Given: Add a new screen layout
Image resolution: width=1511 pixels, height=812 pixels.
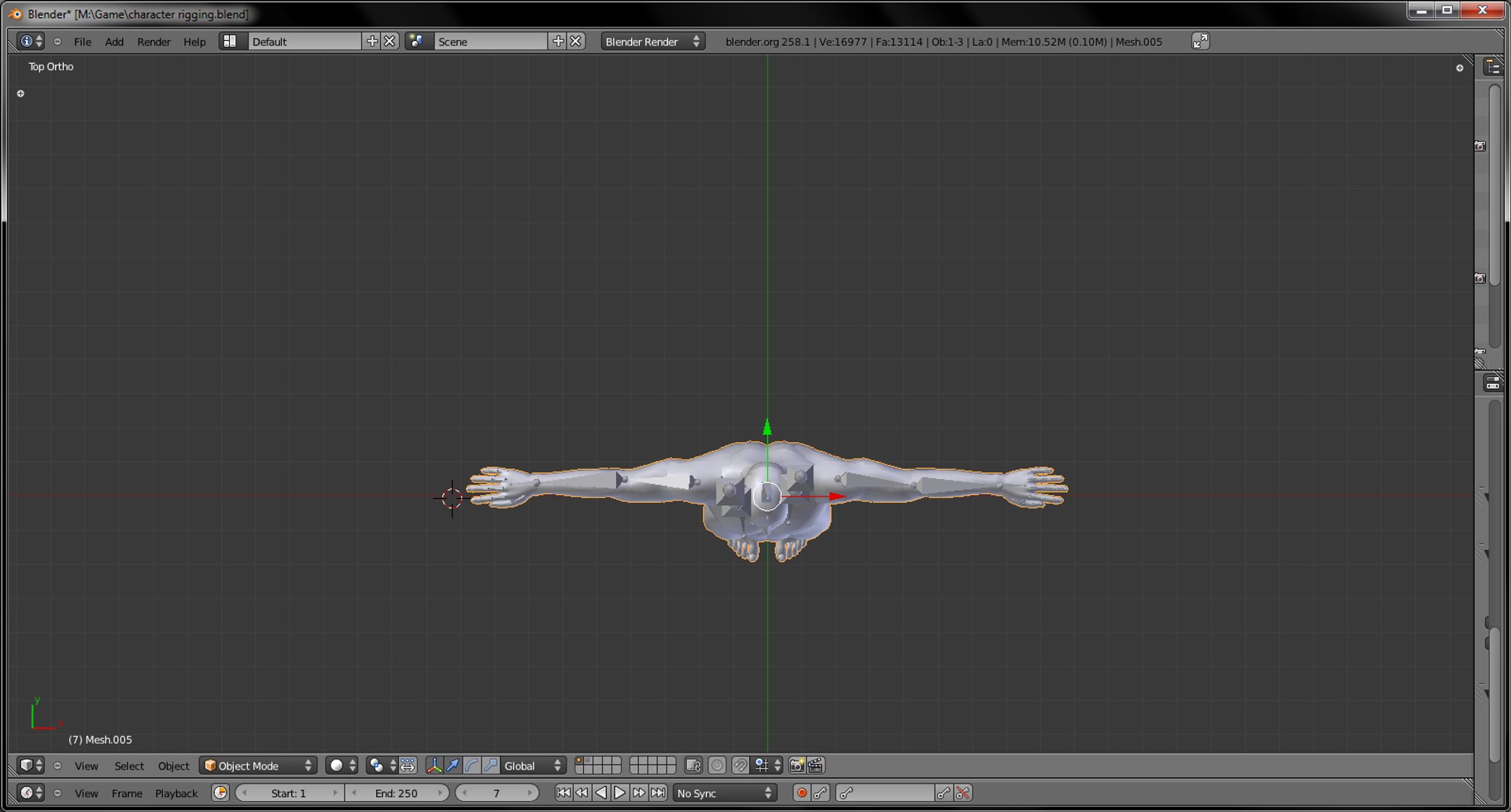Looking at the screenshot, I should [371, 41].
